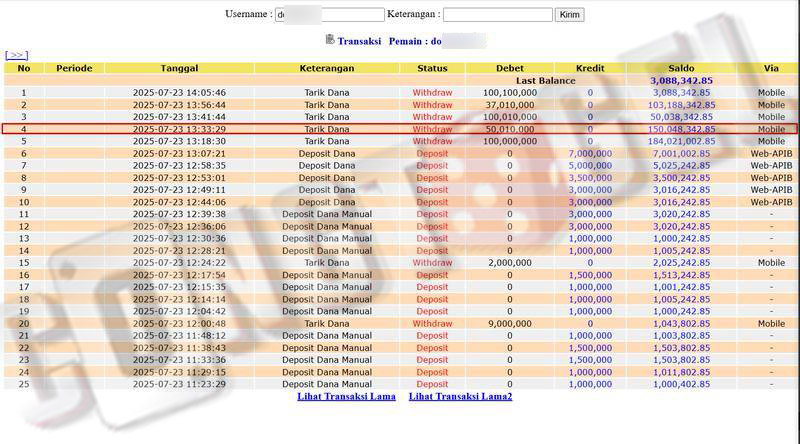
Task: Click the [>>] expand link
Action: pos(16,56)
